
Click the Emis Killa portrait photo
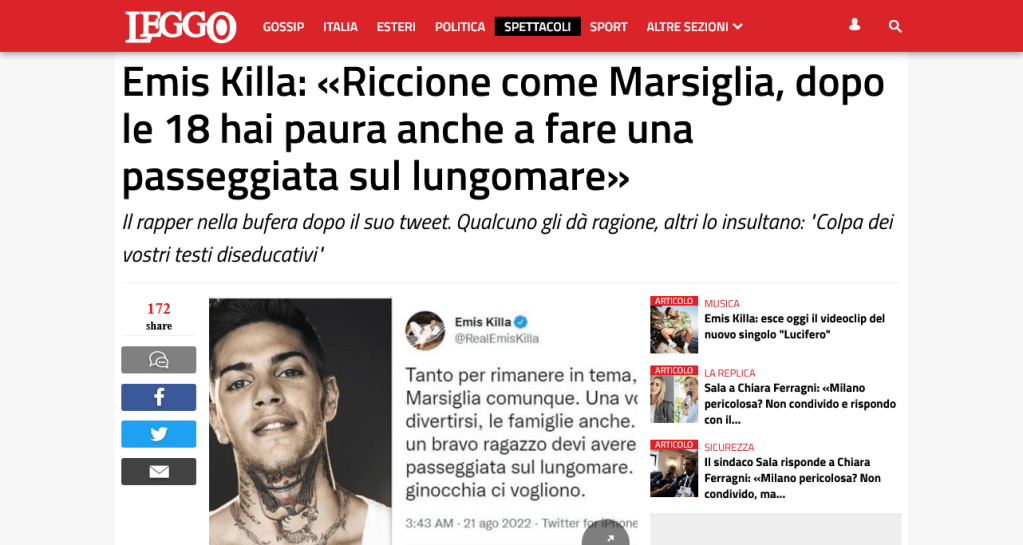point(300,422)
